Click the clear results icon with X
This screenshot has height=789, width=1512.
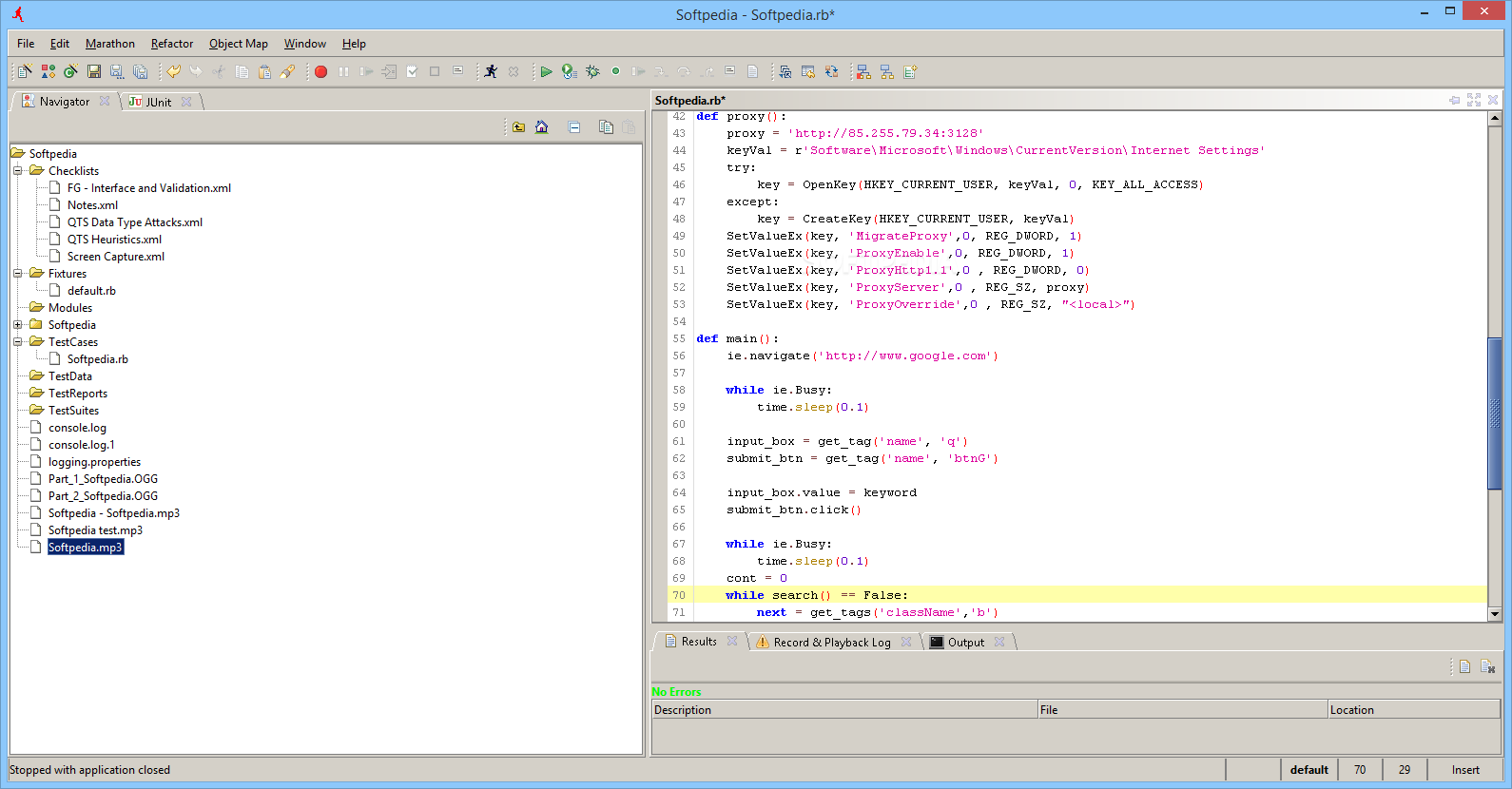pyautogui.click(x=1487, y=666)
